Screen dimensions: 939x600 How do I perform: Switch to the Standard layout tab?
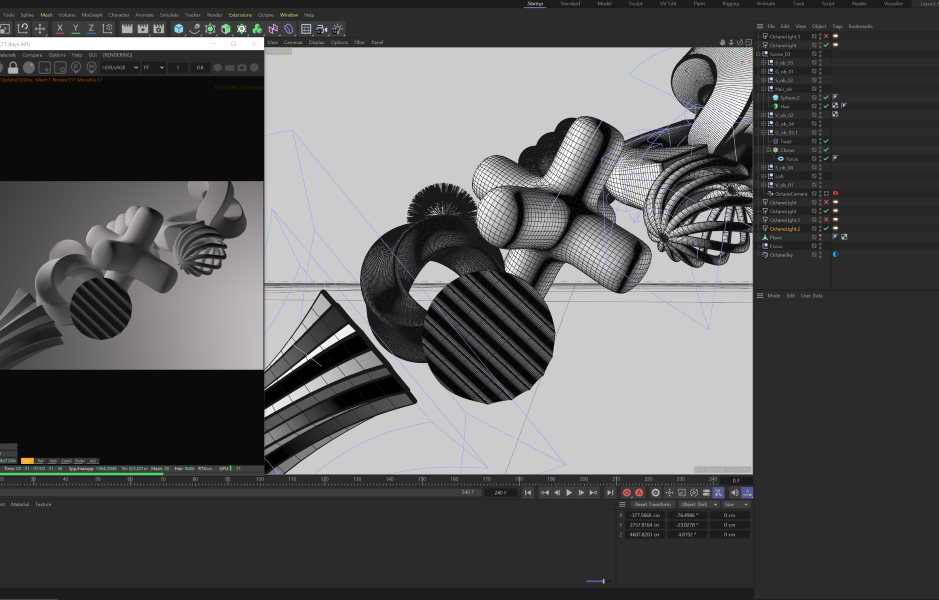(570, 4)
